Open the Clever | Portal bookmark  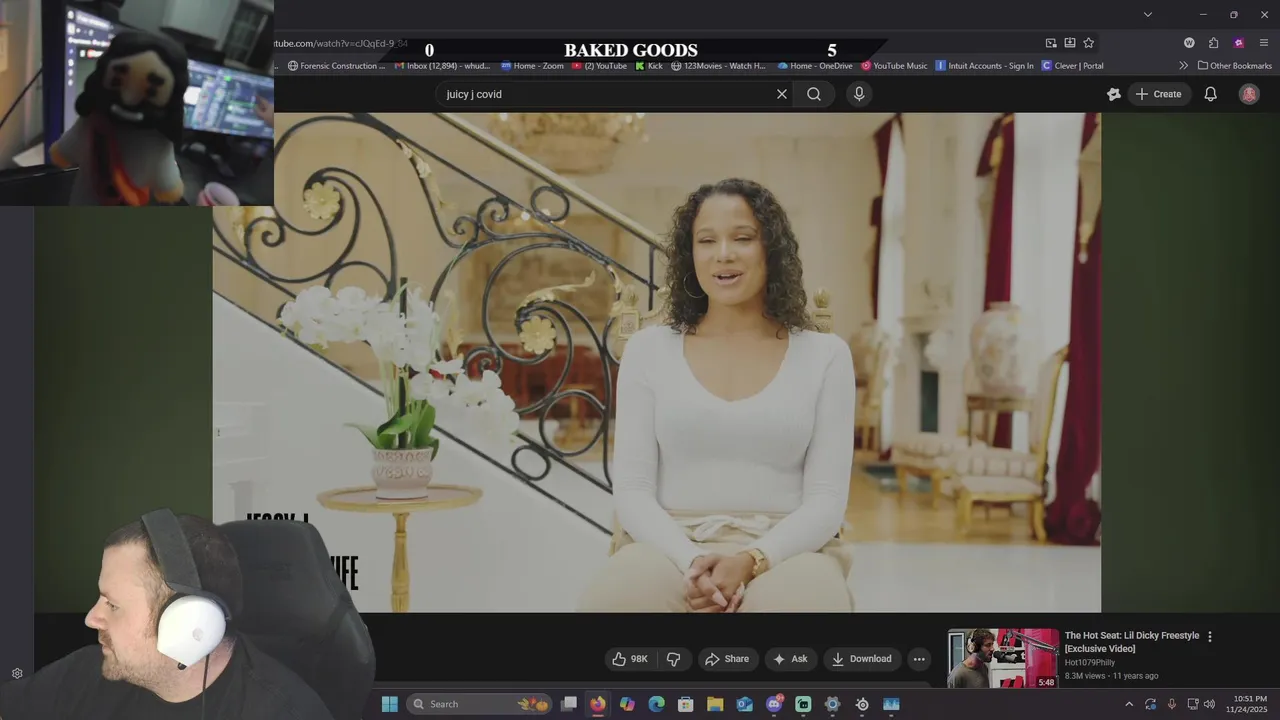(1072, 66)
